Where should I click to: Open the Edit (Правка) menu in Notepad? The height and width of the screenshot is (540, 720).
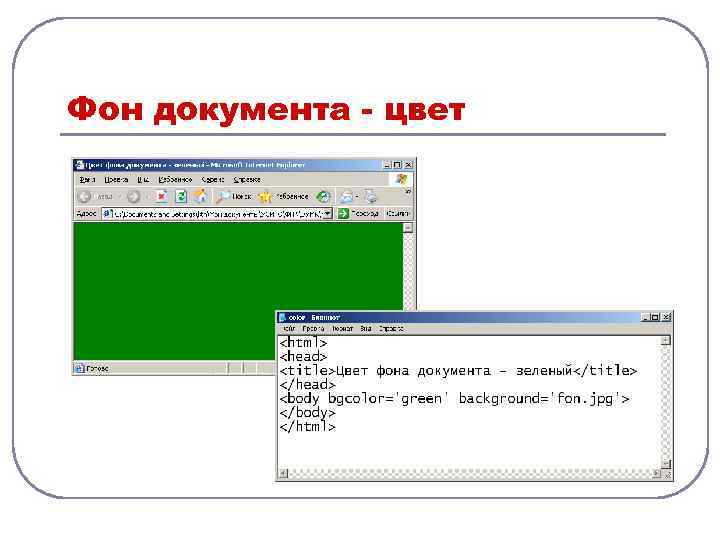pyautogui.click(x=313, y=329)
